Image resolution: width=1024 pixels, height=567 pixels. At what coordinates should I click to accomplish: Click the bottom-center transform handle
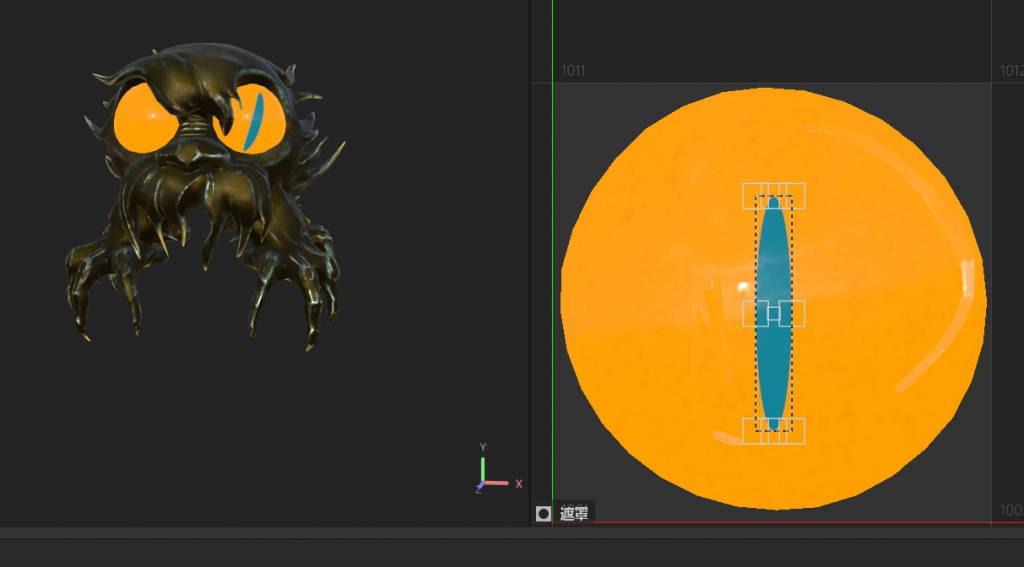774,431
